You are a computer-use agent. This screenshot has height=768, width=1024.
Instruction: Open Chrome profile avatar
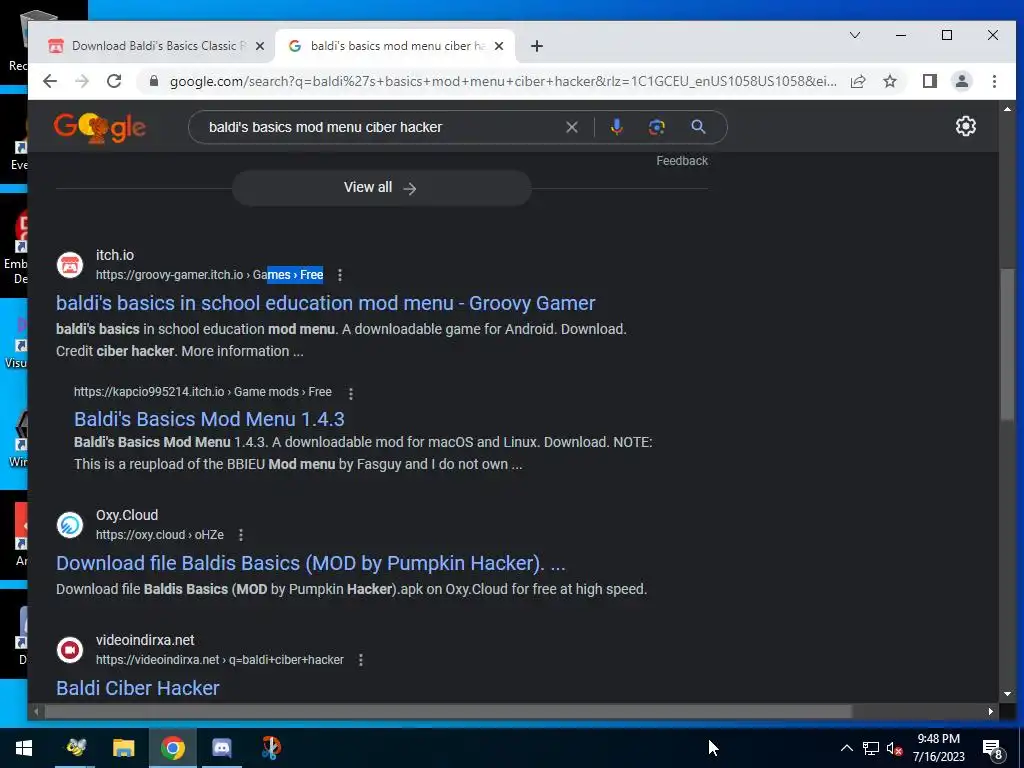961,81
